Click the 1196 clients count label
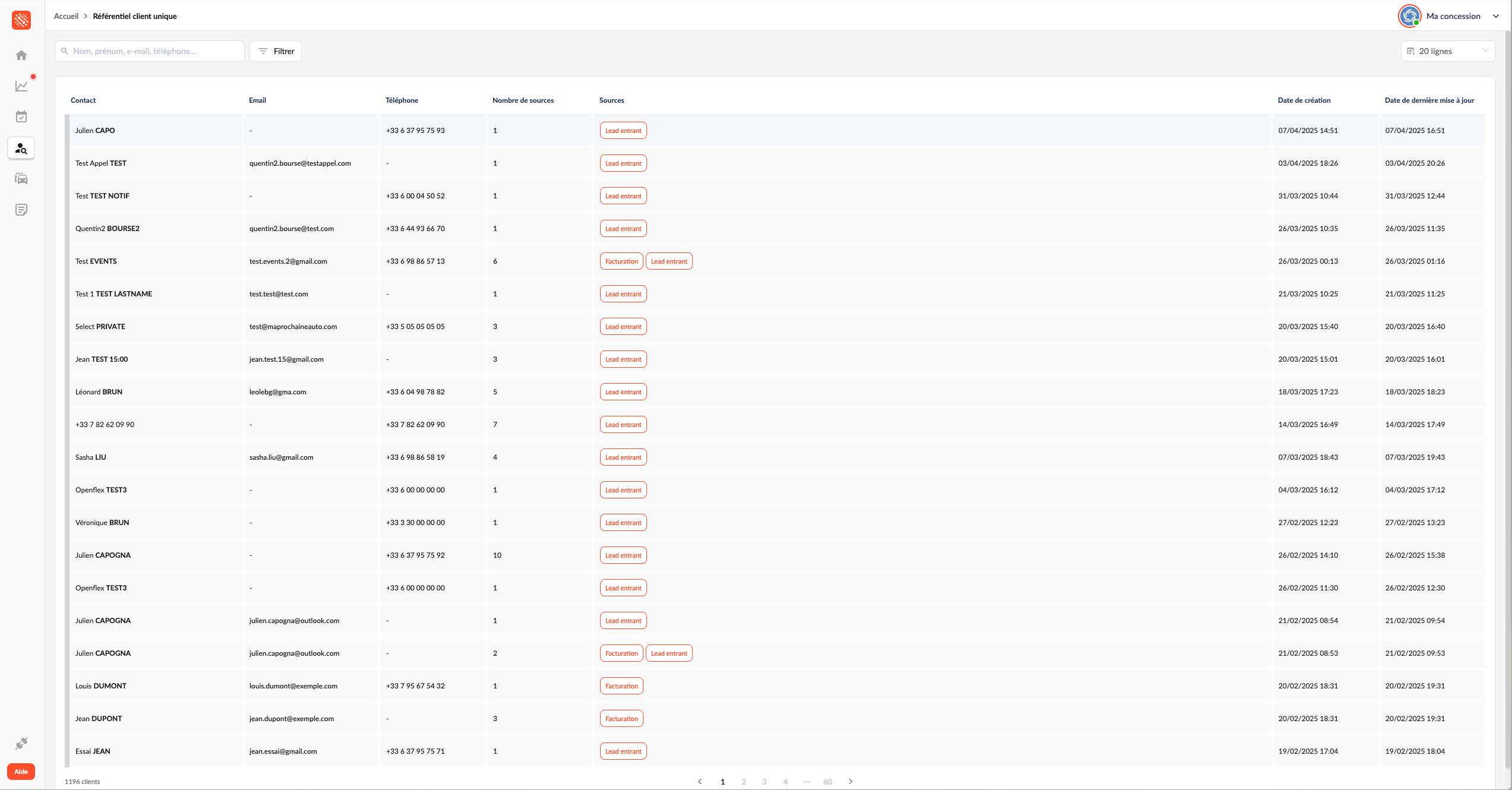Viewport: 1512px width, 790px height. pyautogui.click(x=83, y=782)
